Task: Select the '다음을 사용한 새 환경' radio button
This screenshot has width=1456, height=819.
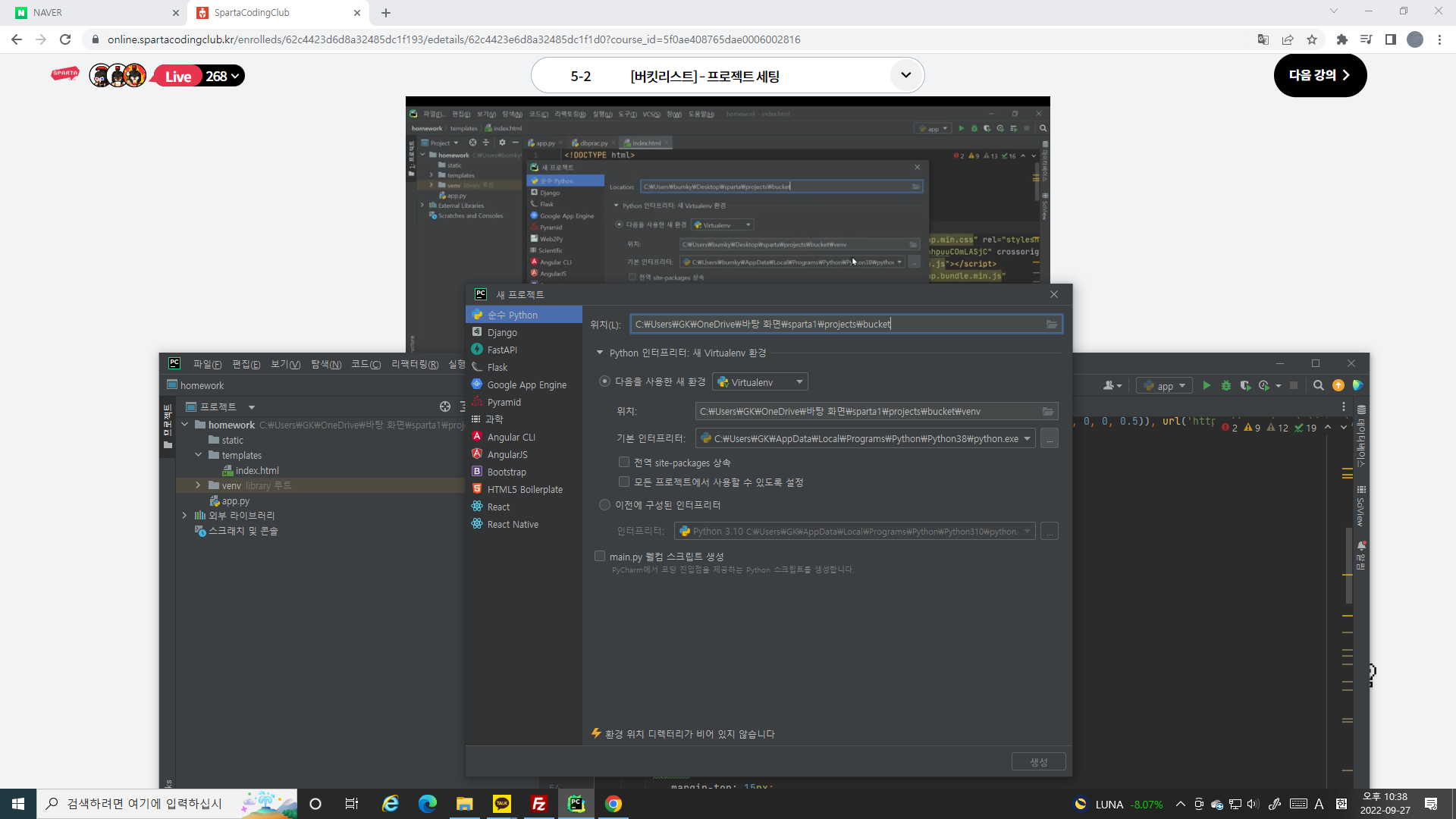Action: click(604, 381)
